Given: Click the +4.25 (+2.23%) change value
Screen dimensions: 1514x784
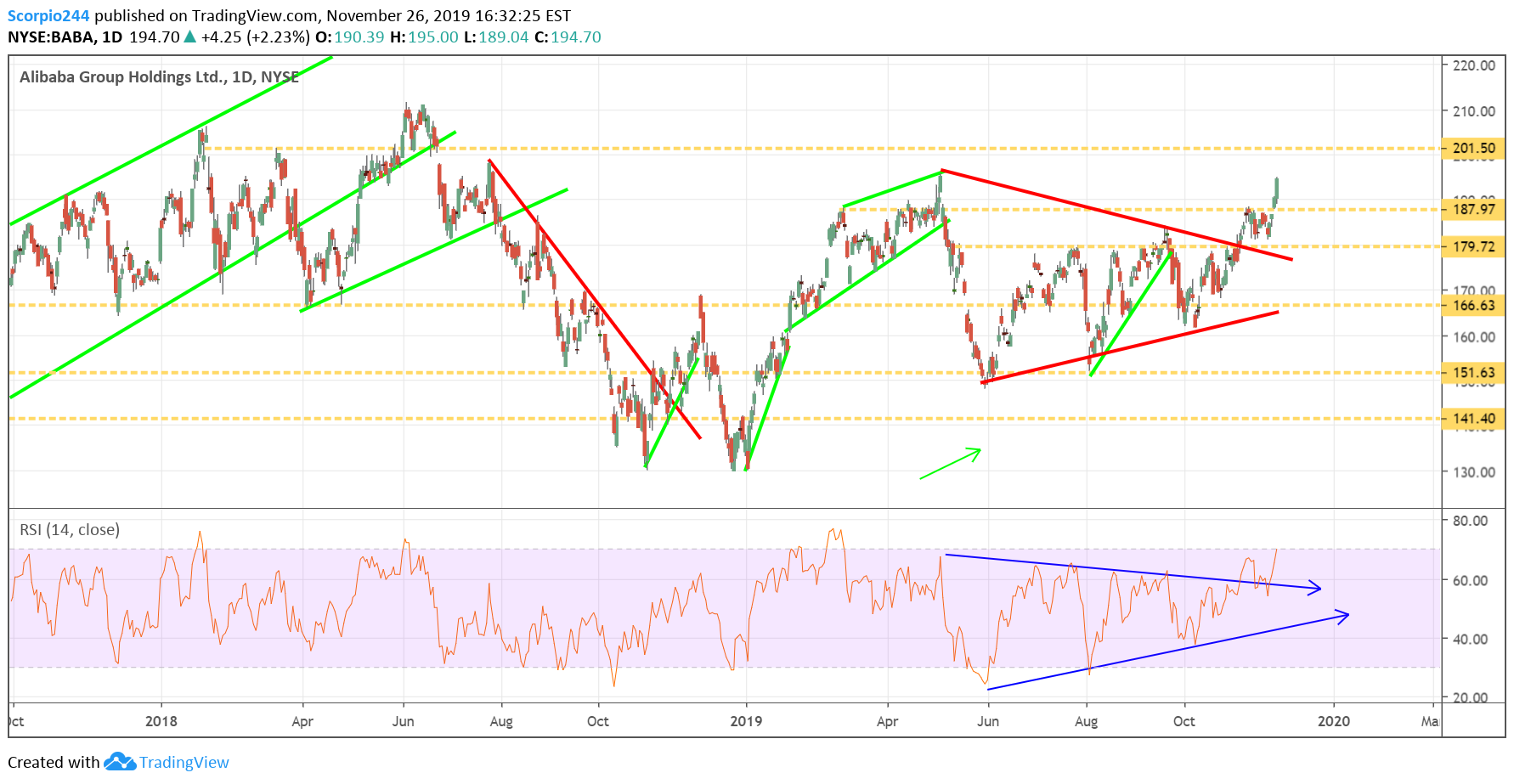Looking at the screenshot, I should coord(256,37).
